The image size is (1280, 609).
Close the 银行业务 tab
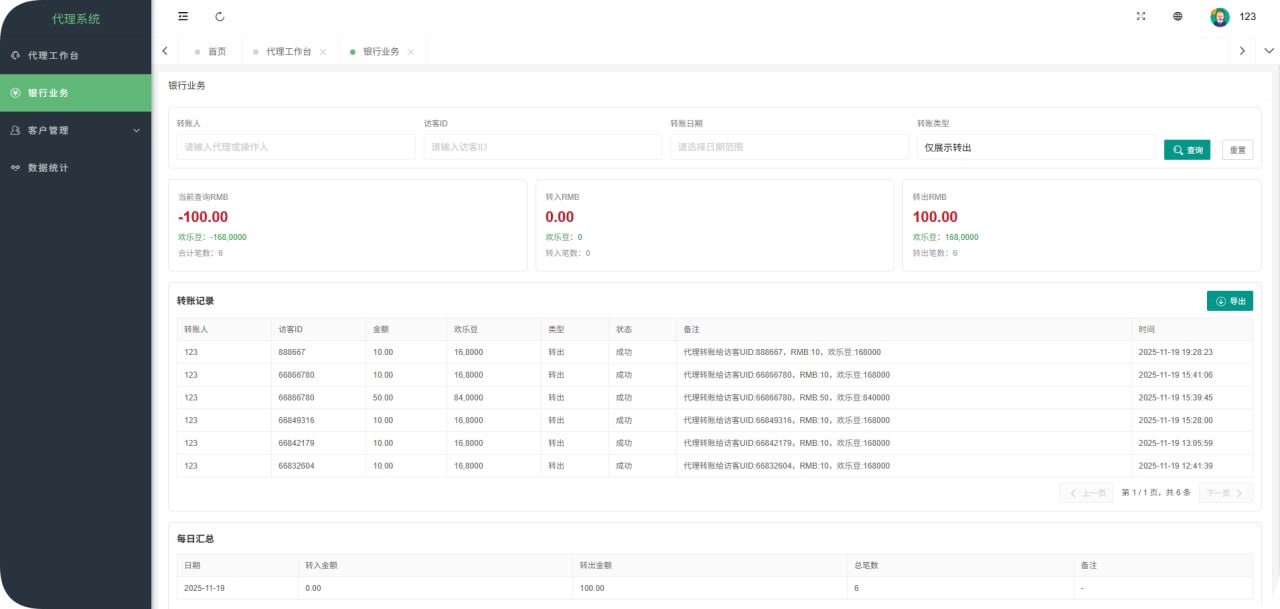pyautogui.click(x=411, y=51)
